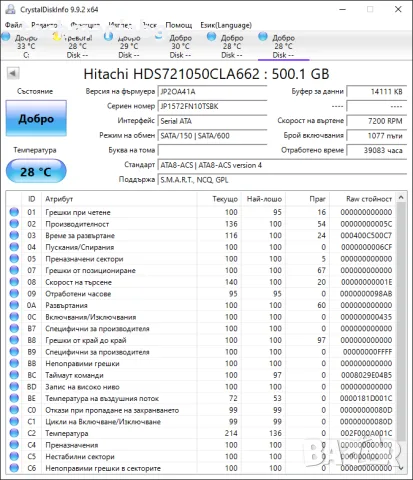Click the status orb for attribute B9
Image resolution: width=413 pixels, height=480 pixels.
pyautogui.click(x=14, y=352)
